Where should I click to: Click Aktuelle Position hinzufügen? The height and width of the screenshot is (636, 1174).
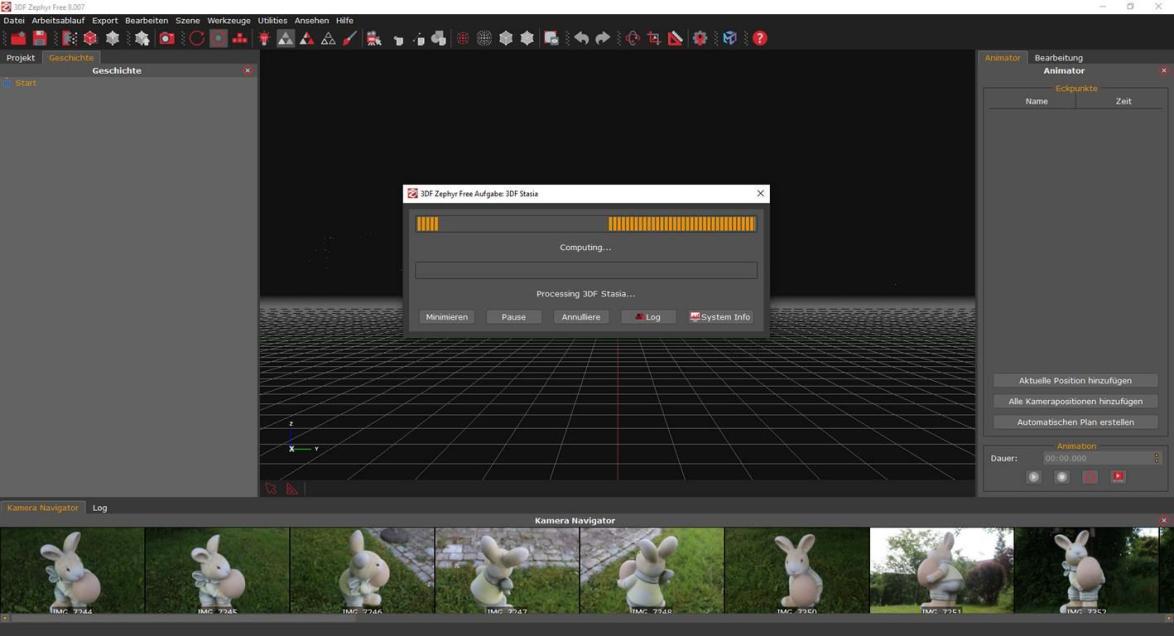point(1075,381)
